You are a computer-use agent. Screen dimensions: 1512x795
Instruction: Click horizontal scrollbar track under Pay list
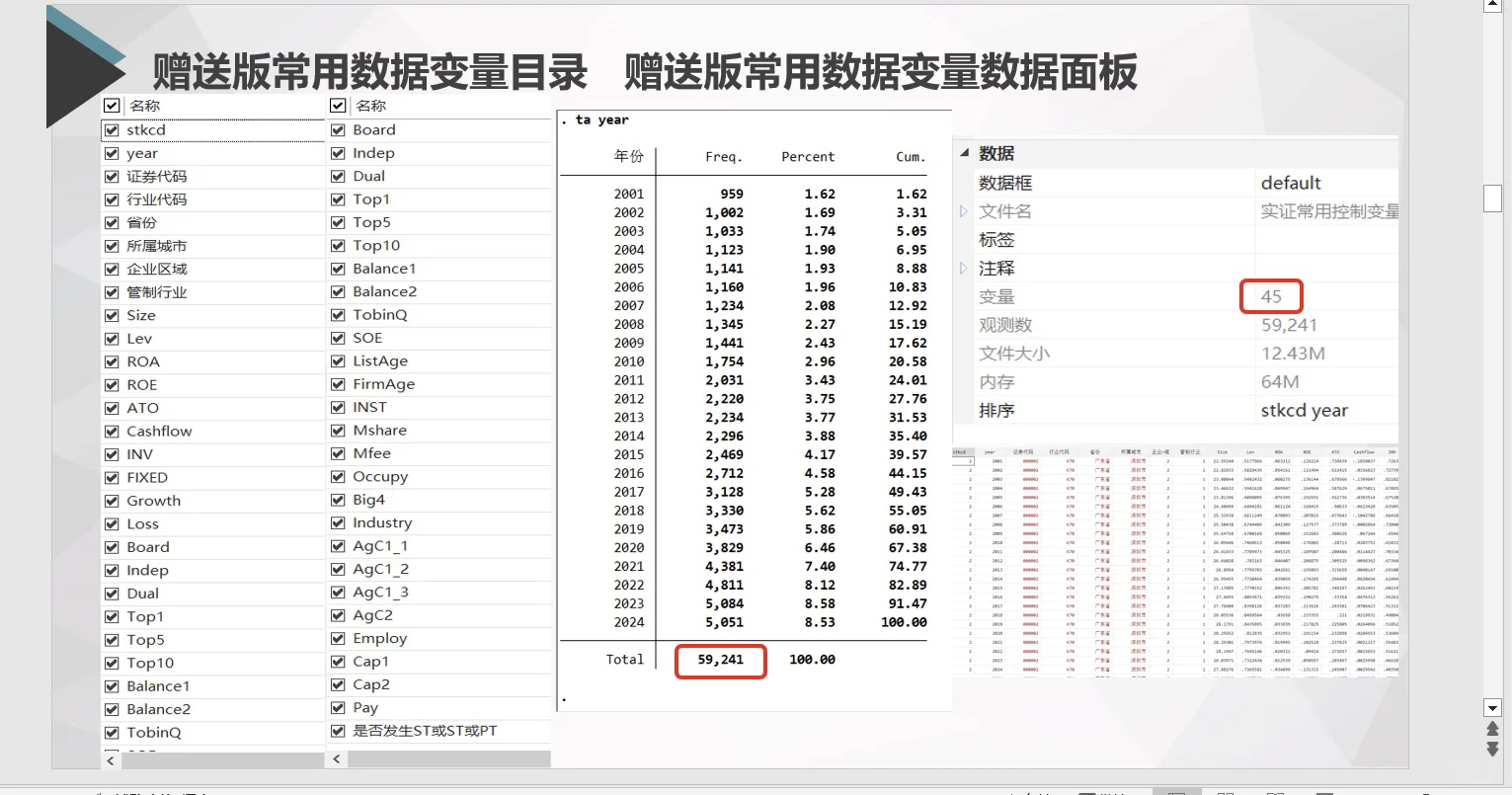tap(448, 759)
